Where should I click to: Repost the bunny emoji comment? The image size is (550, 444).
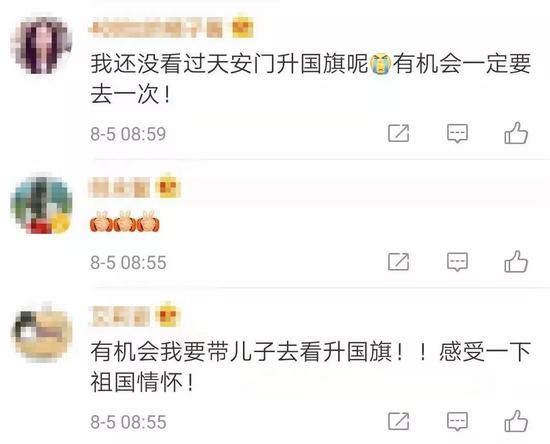[398, 261]
